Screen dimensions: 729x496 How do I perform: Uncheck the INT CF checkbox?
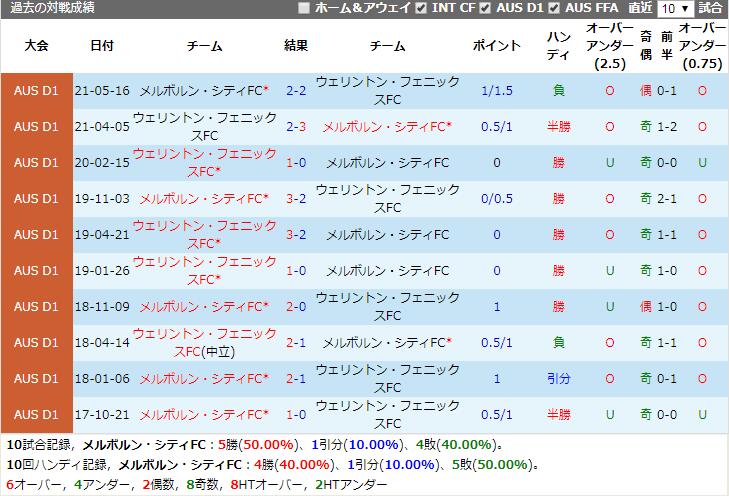(x=421, y=8)
